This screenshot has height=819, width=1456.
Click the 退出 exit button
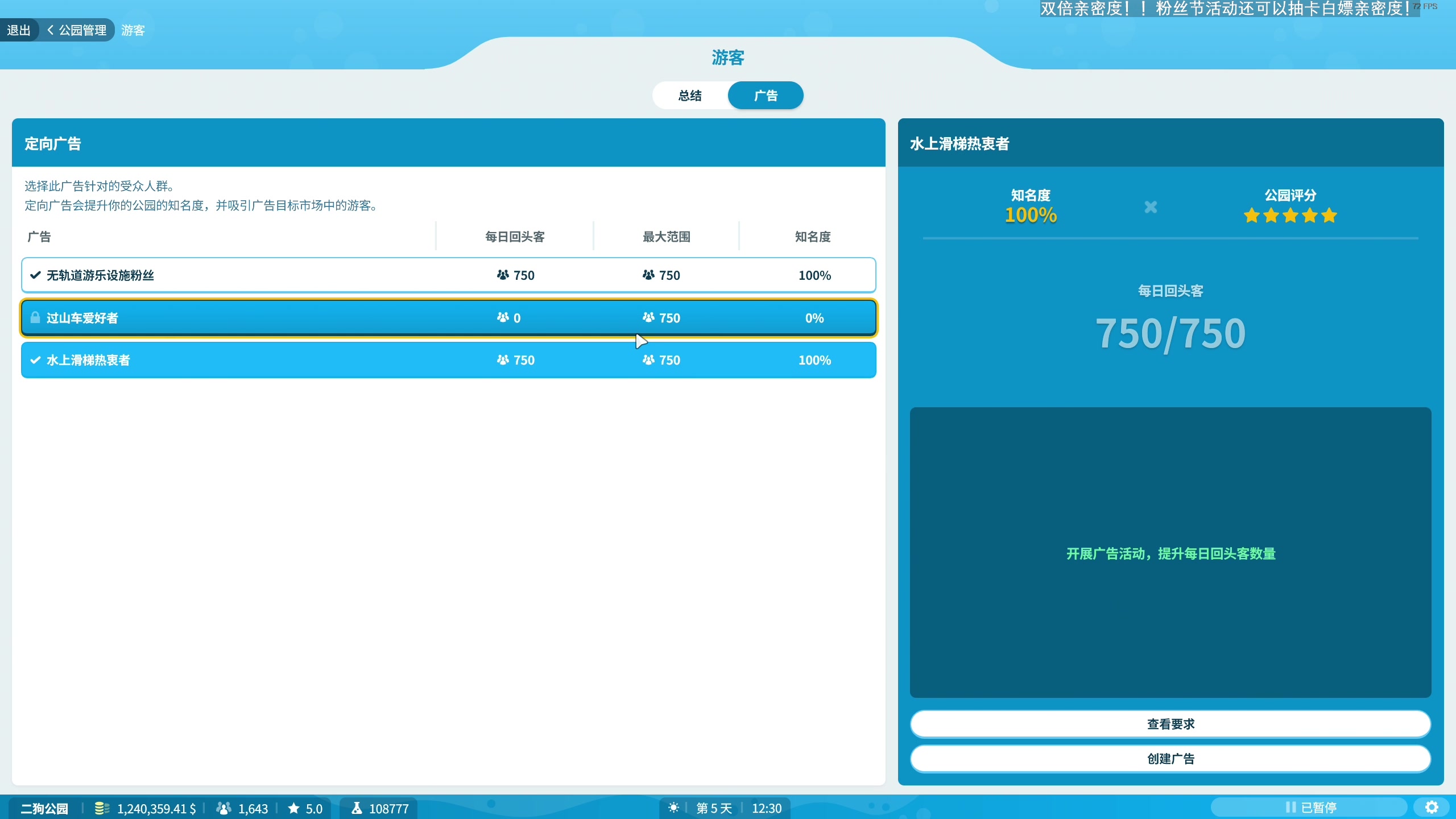(19, 30)
